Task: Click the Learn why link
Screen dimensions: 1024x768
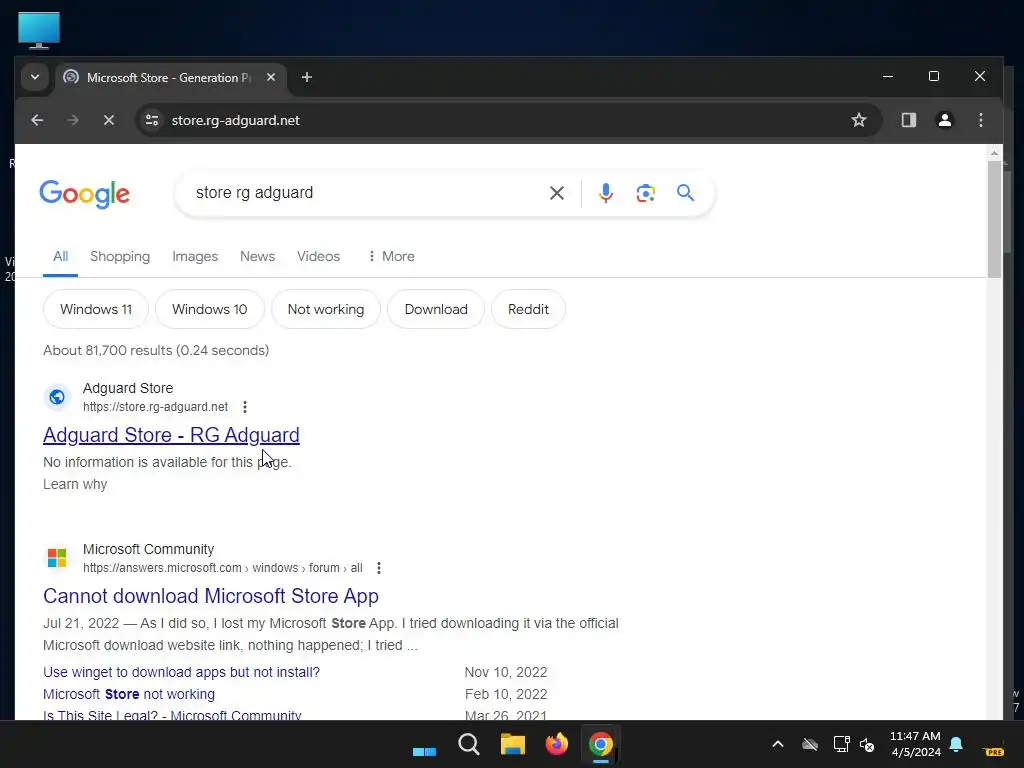Action: pos(75,484)
